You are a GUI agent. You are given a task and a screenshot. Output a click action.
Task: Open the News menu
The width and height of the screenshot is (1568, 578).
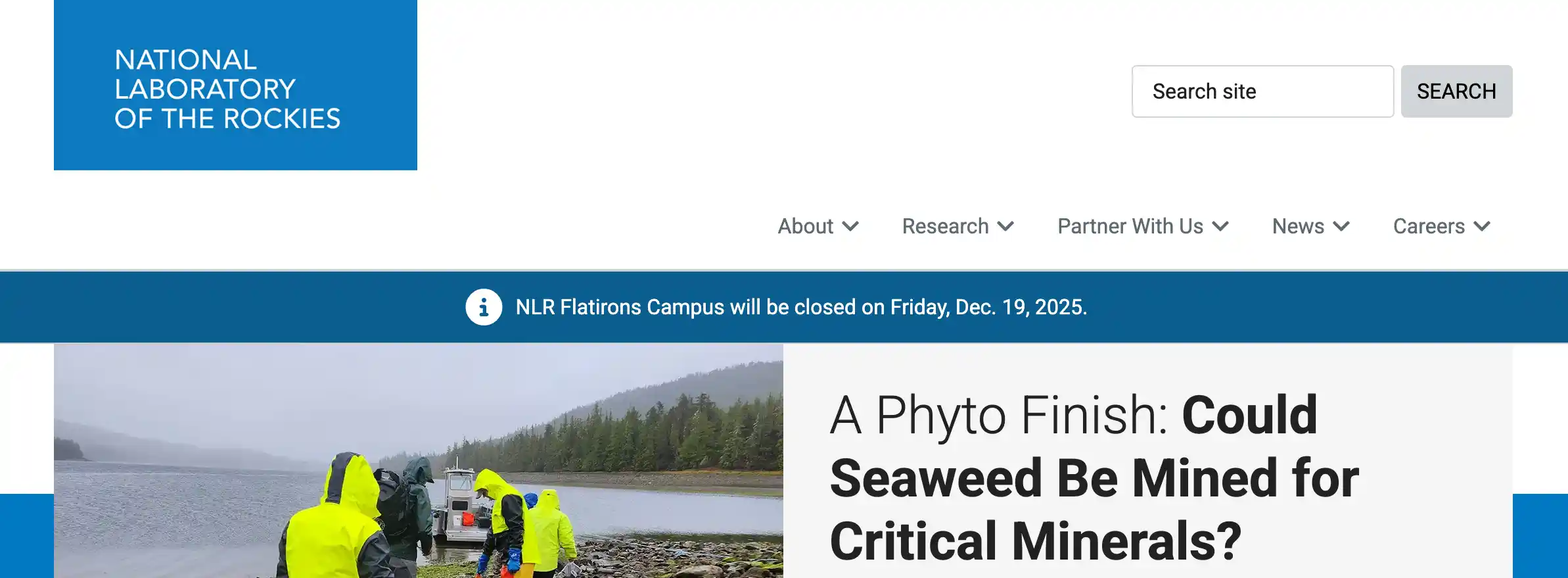click(1298, 227)
